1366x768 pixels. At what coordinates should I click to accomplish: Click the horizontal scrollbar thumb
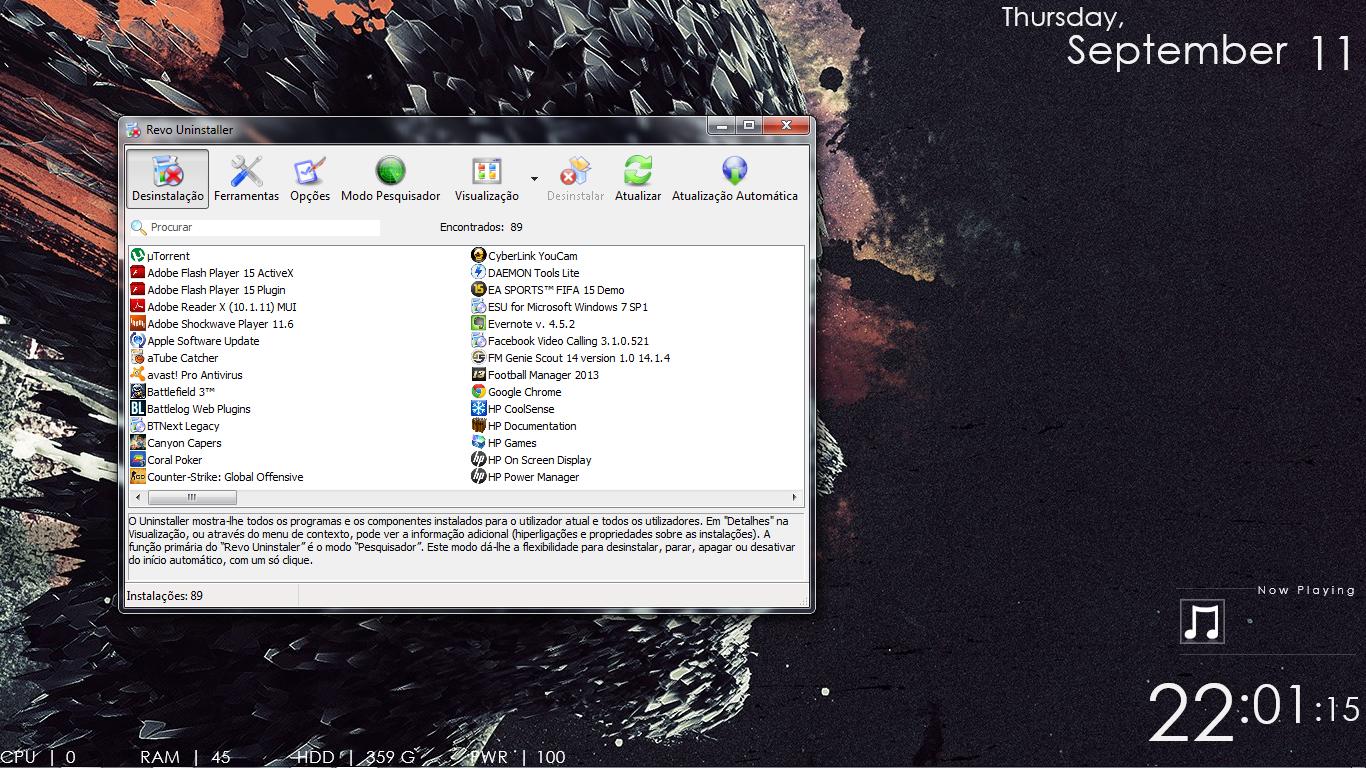(192, 497)
